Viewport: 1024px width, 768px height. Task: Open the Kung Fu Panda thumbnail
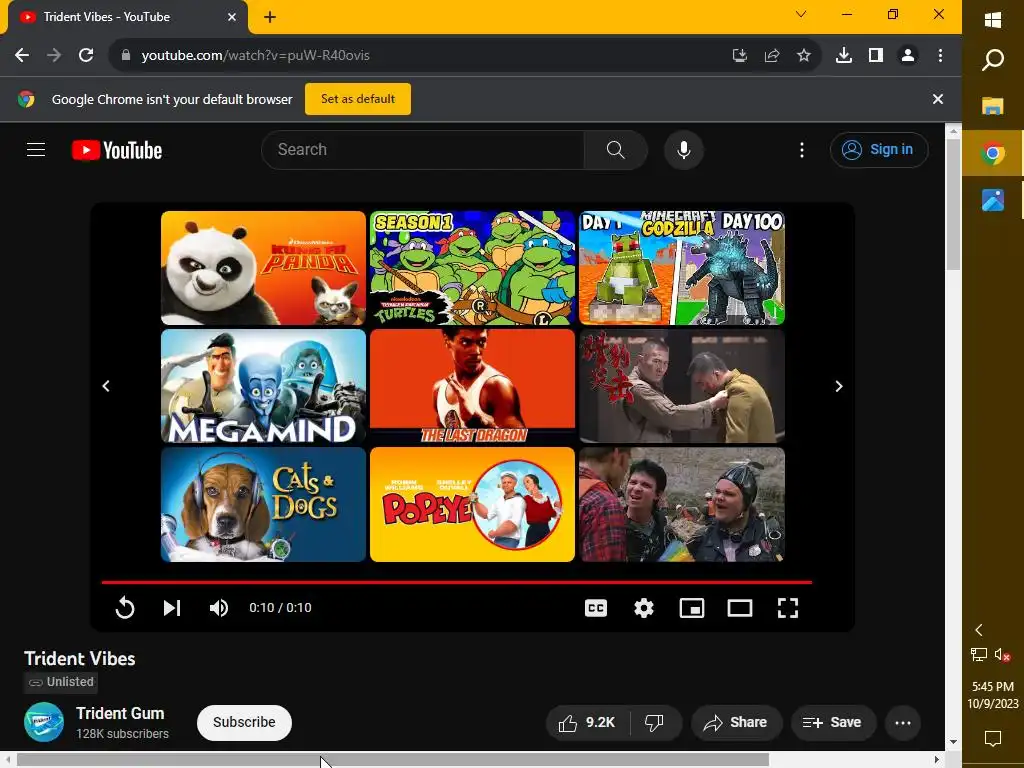(x=263, y=268)
